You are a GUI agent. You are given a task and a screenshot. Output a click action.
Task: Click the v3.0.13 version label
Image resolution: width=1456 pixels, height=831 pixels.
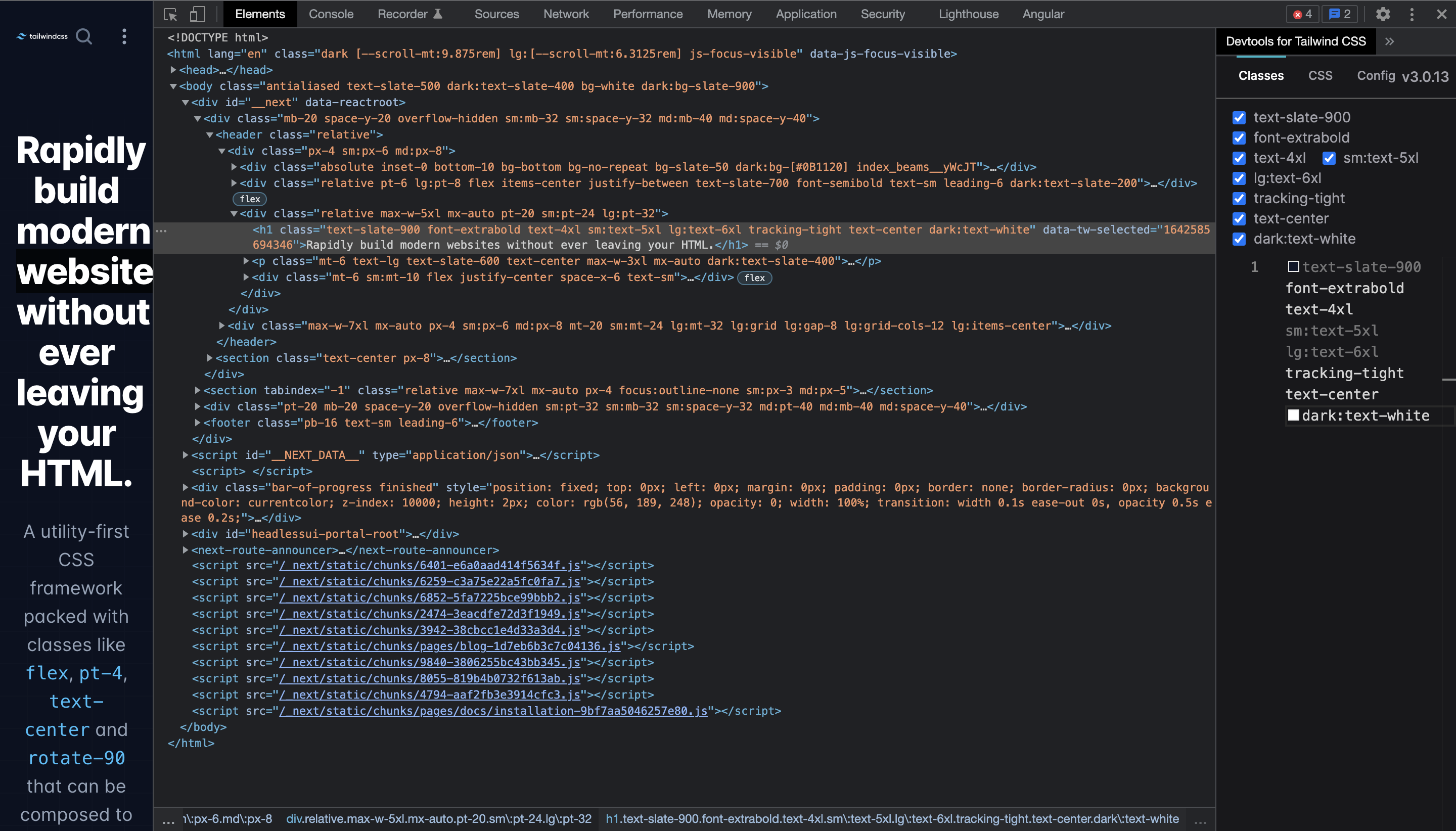click(x=1425, y=77)
